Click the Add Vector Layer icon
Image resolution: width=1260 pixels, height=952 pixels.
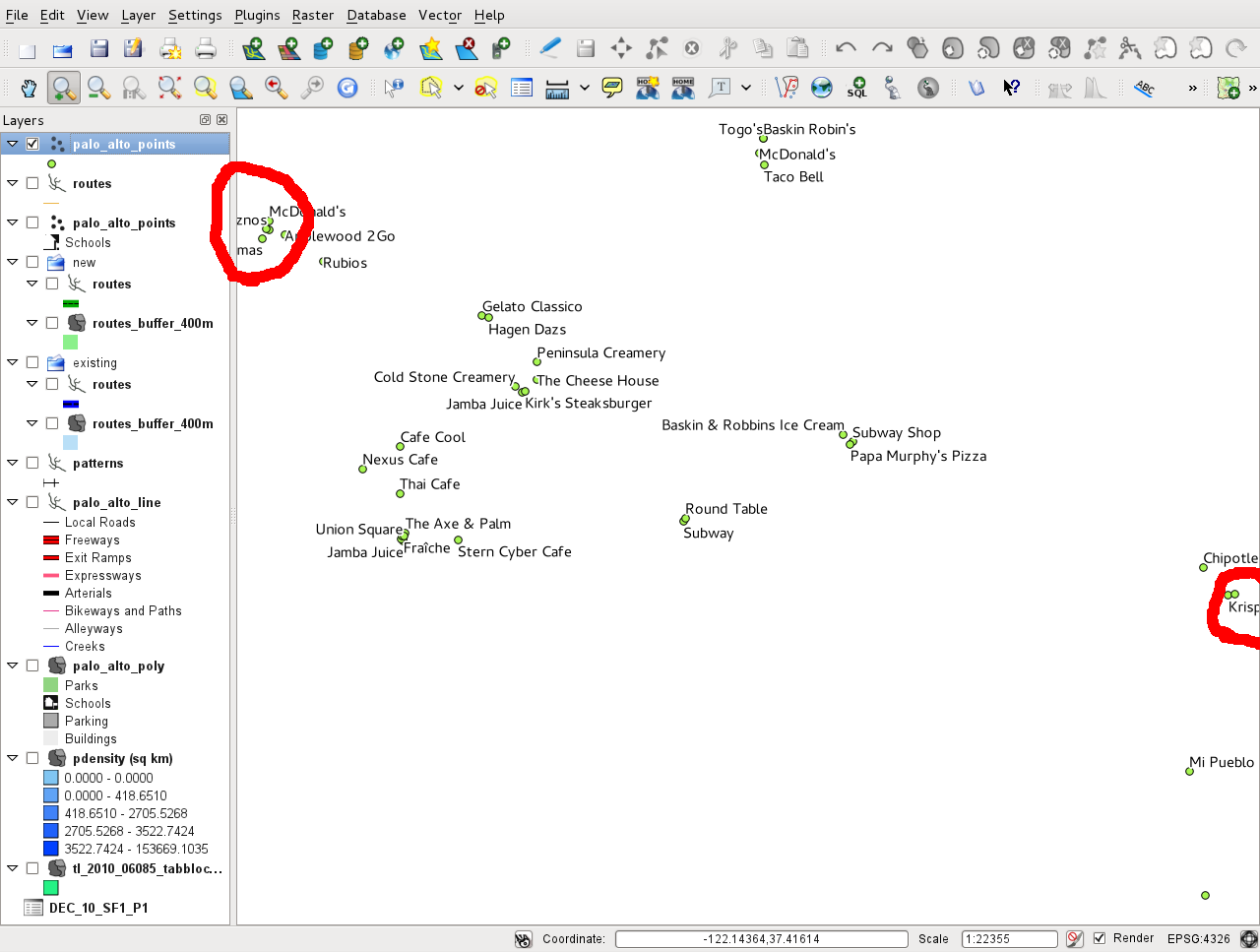[x=253, y=48]
